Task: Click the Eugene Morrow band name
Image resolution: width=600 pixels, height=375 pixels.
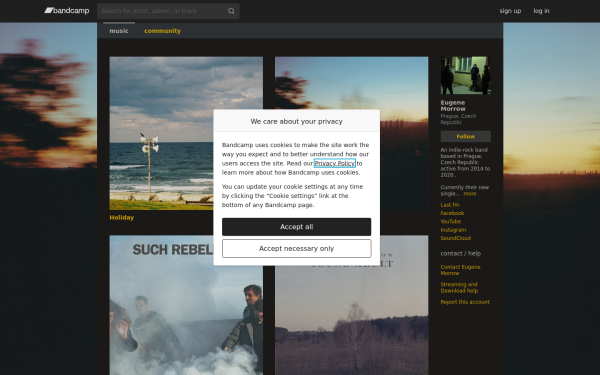Action: pos(453,106)
